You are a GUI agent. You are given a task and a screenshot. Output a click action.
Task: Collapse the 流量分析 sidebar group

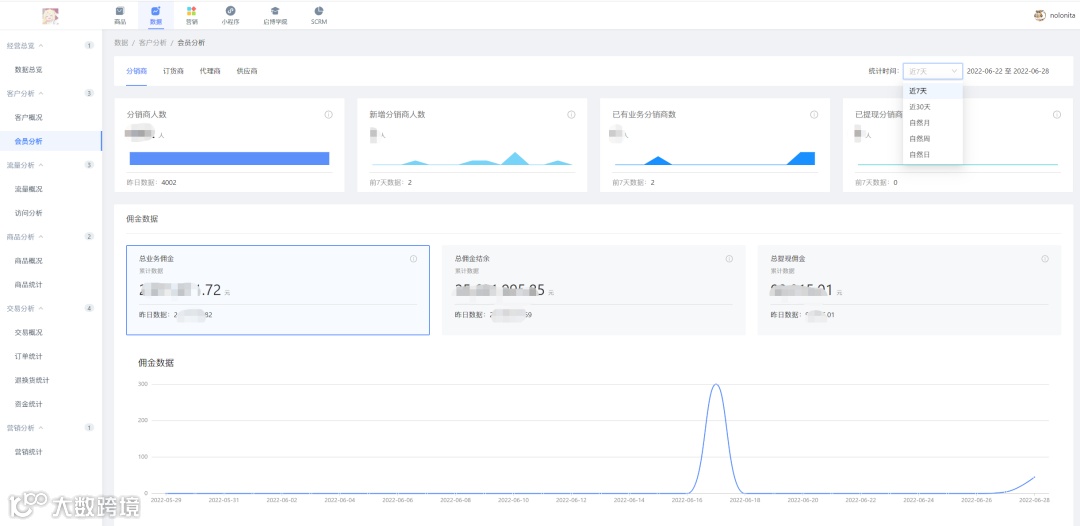pos(41,165)
